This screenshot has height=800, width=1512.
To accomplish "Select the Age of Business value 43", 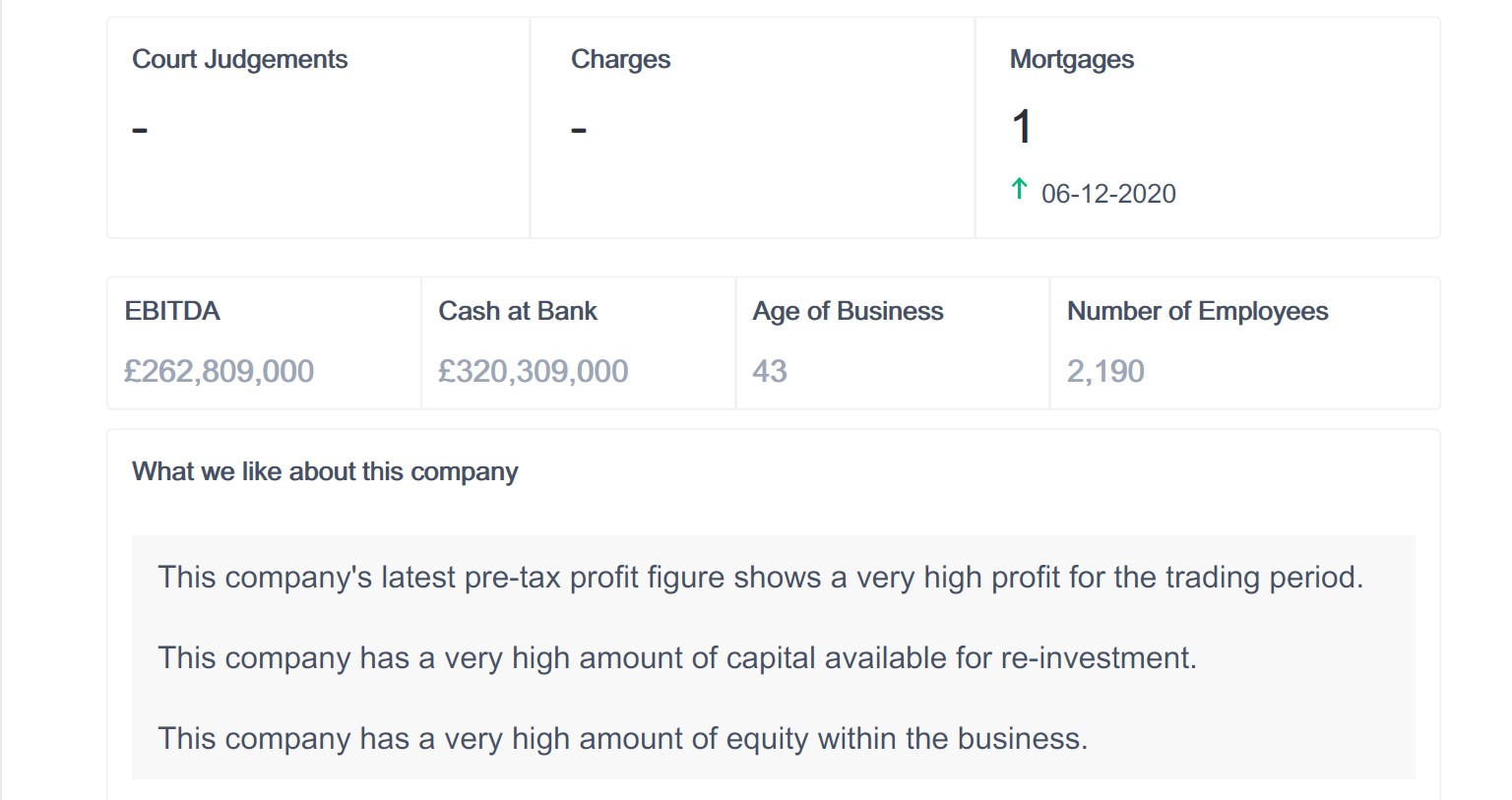I will coord(770,371).
